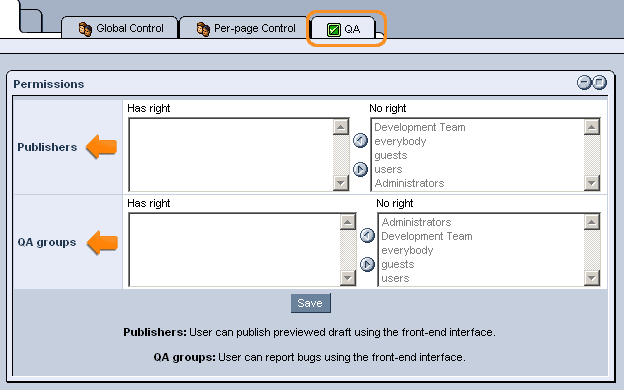
Task: Select everybody in QA groups No right list
Action: [407, 250]
